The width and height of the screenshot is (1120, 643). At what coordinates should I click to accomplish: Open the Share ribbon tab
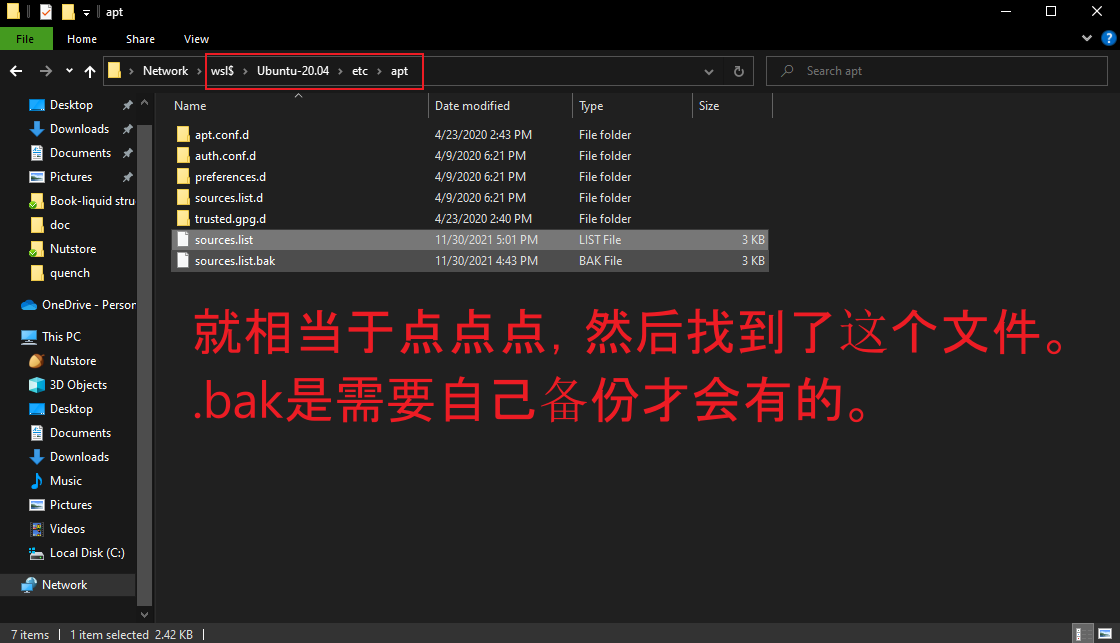click(x=140, y=39)
